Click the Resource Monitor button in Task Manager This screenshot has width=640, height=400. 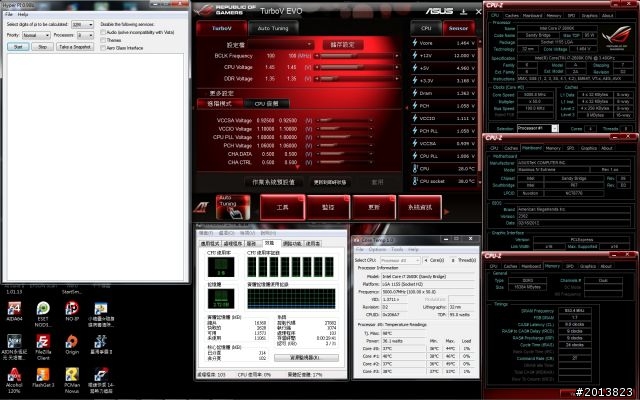tap(306, 358)
